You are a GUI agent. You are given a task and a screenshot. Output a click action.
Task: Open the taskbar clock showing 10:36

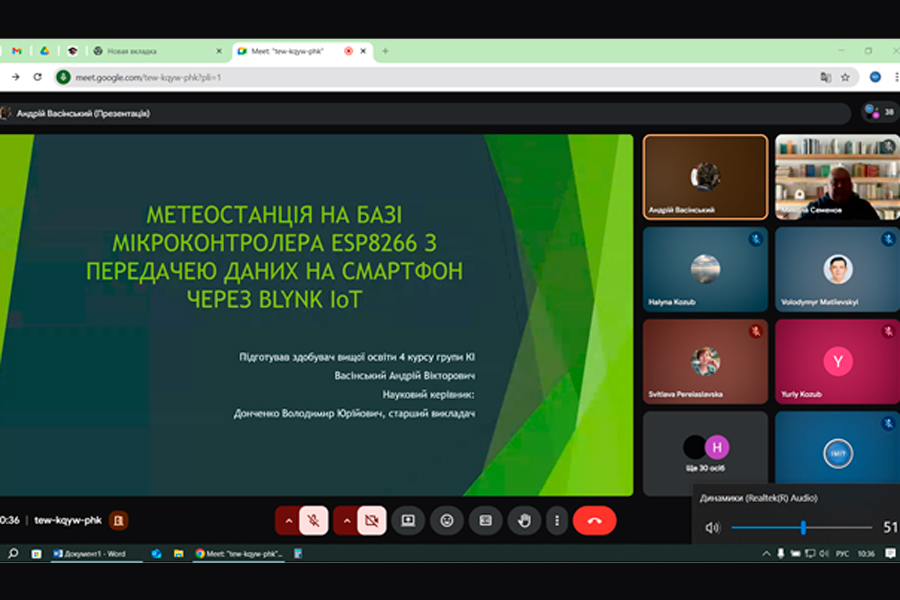coord(866,553)
